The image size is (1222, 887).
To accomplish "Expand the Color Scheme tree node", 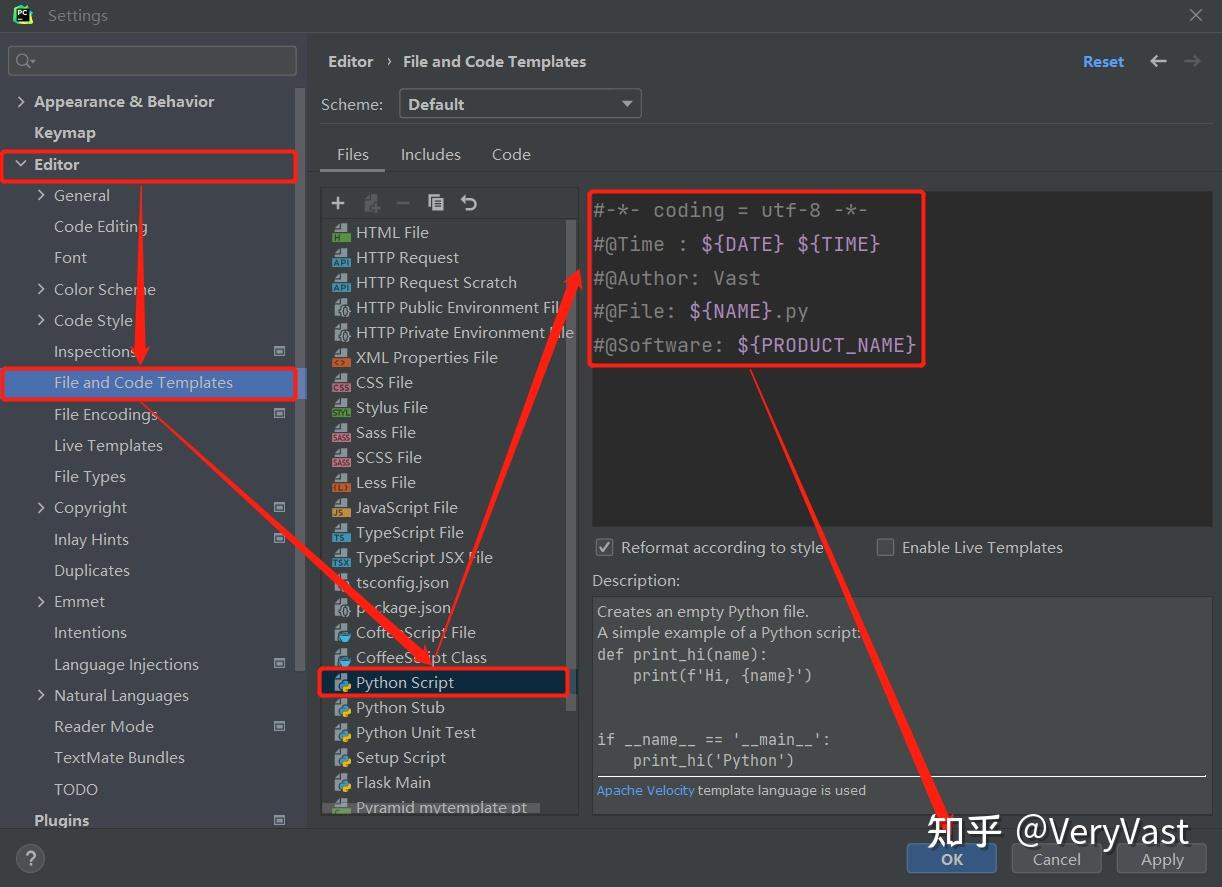I will coord(41,289).
